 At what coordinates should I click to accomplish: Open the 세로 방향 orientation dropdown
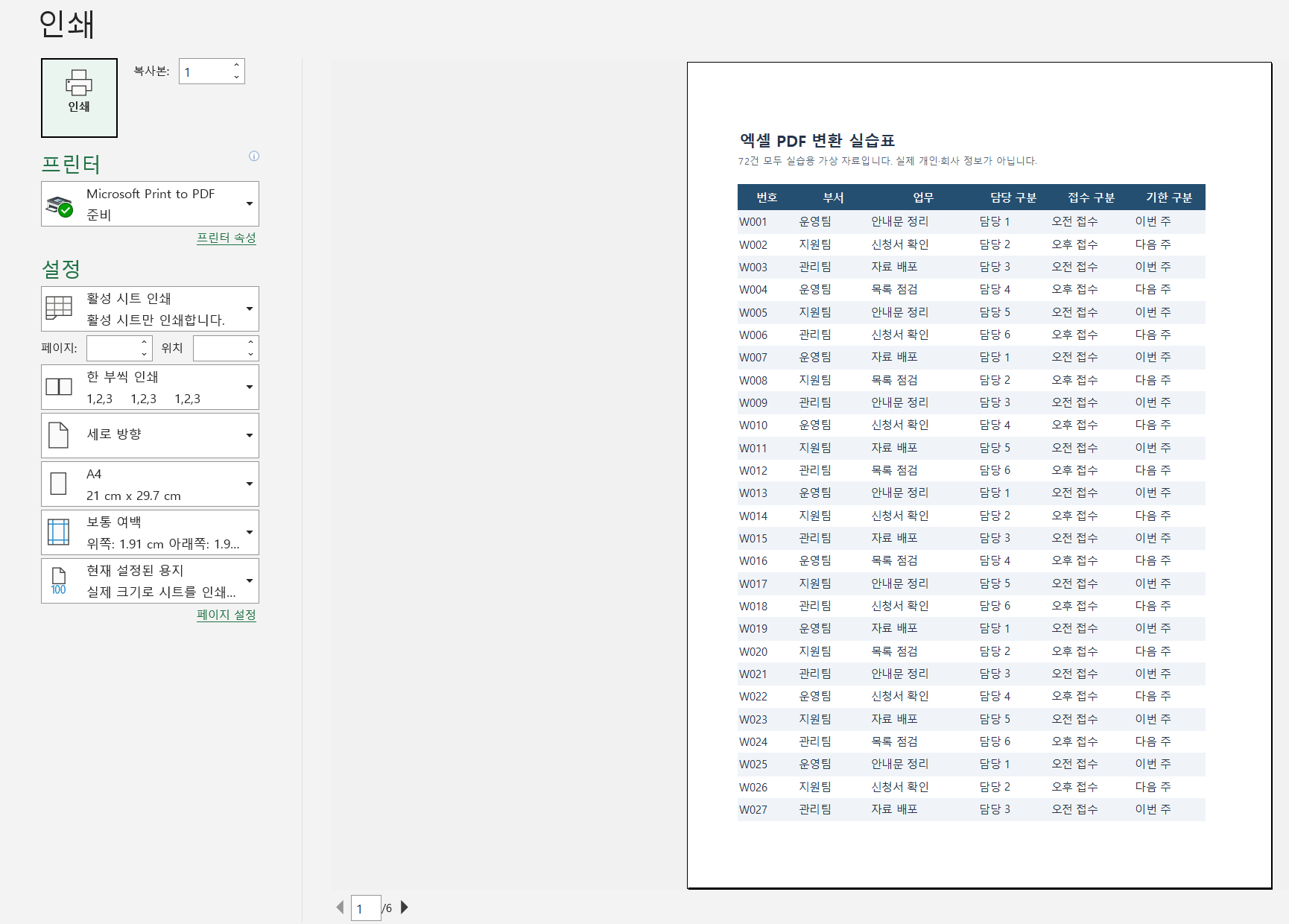150,435
